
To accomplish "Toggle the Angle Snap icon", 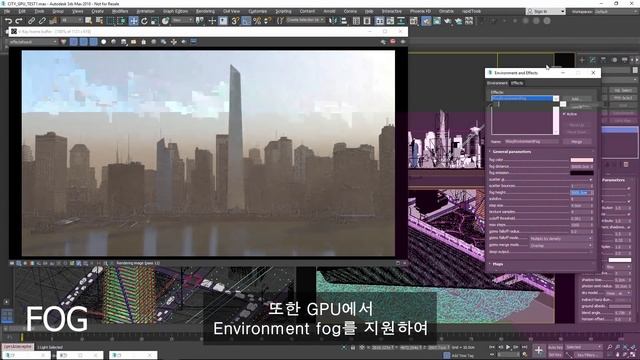I will [x=246, y=21].
